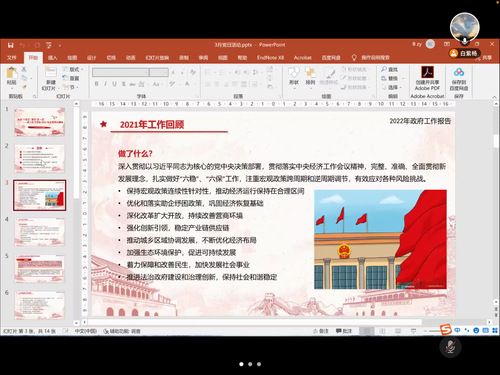Select slide 5 thumbnail
The image size is (500, 375).
tap(39, 268)
